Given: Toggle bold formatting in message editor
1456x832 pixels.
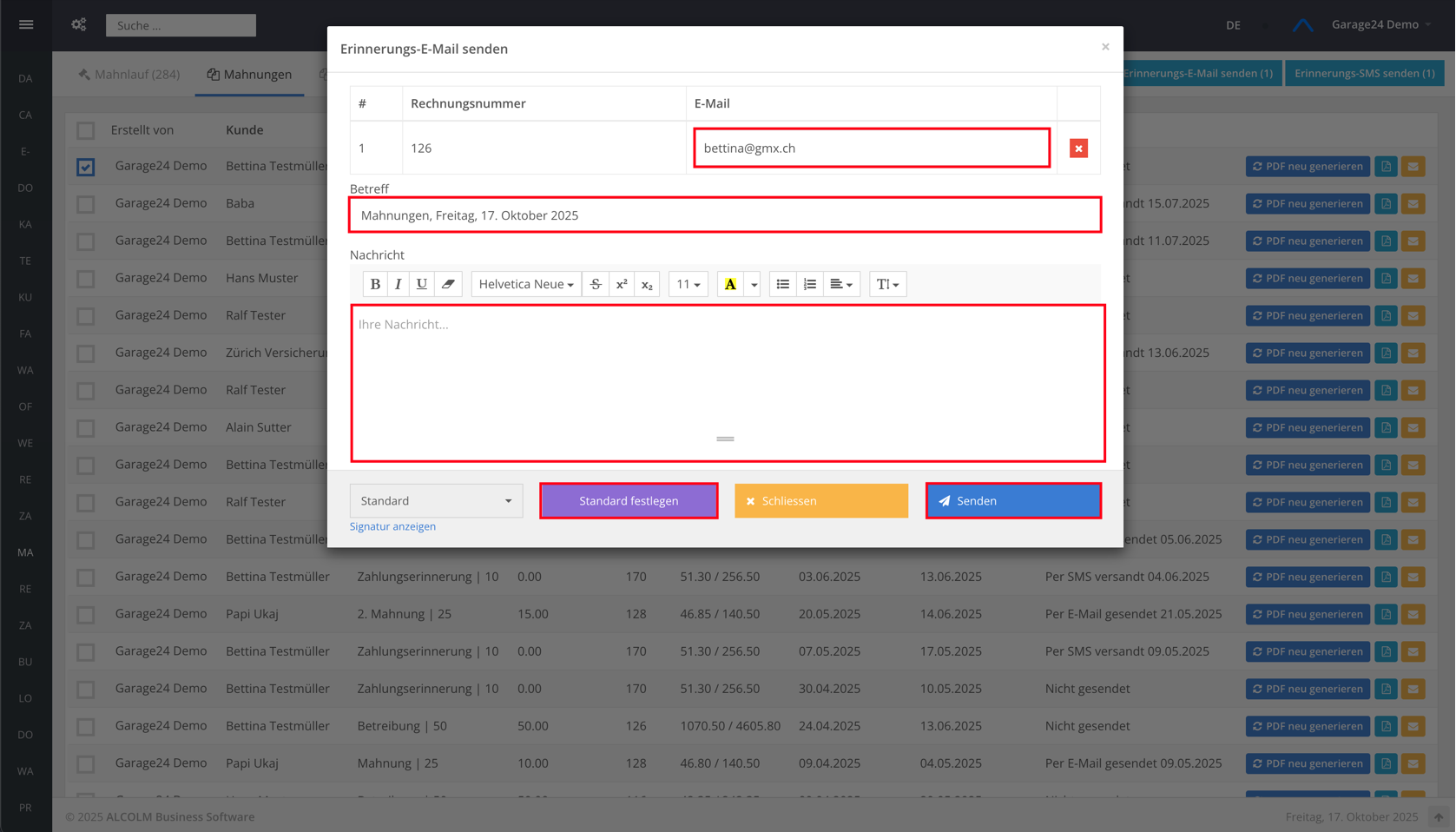Looking at the screenshot, I should 375,284.
